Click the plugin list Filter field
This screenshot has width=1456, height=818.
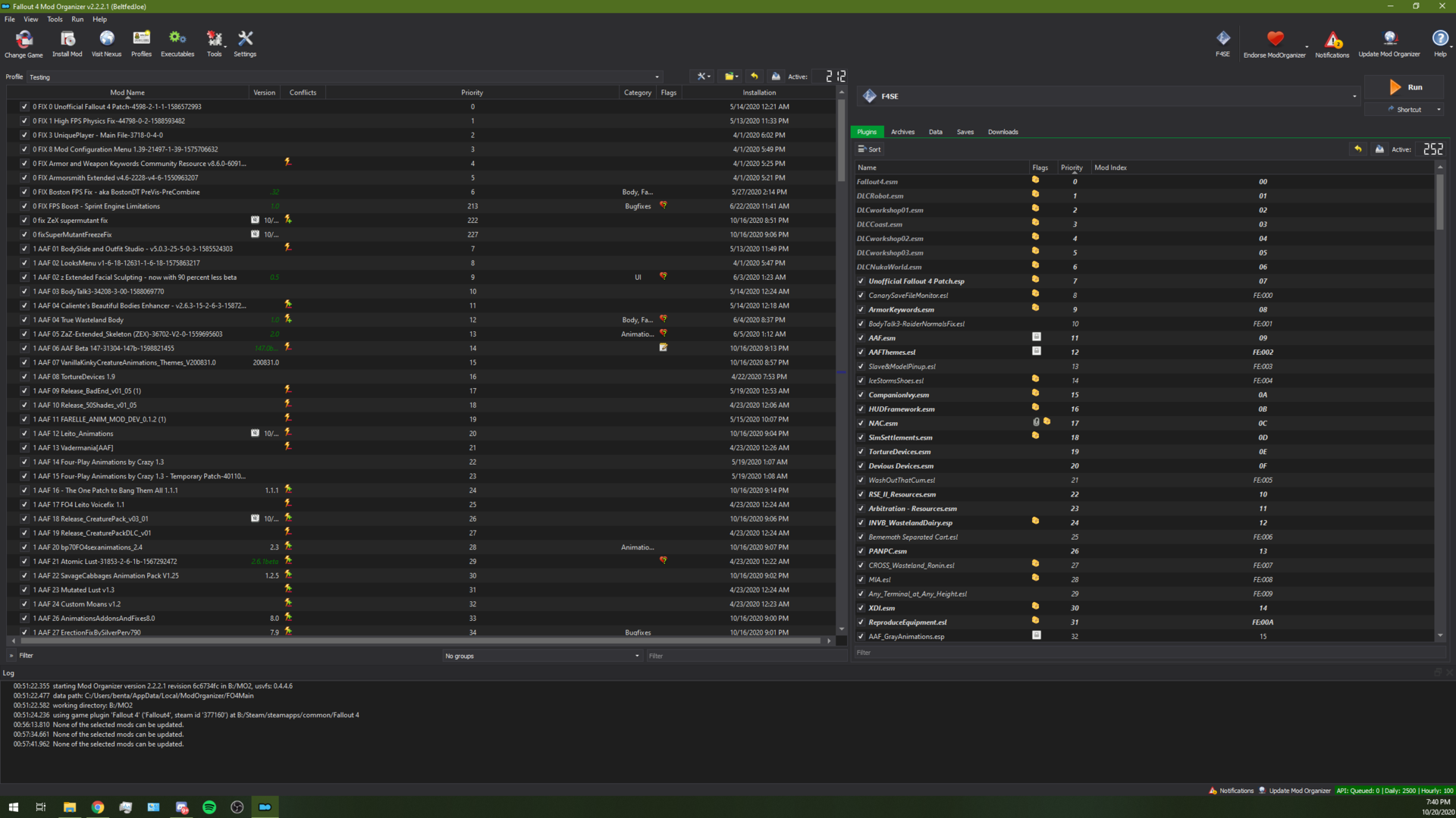tap(1149, 653)
